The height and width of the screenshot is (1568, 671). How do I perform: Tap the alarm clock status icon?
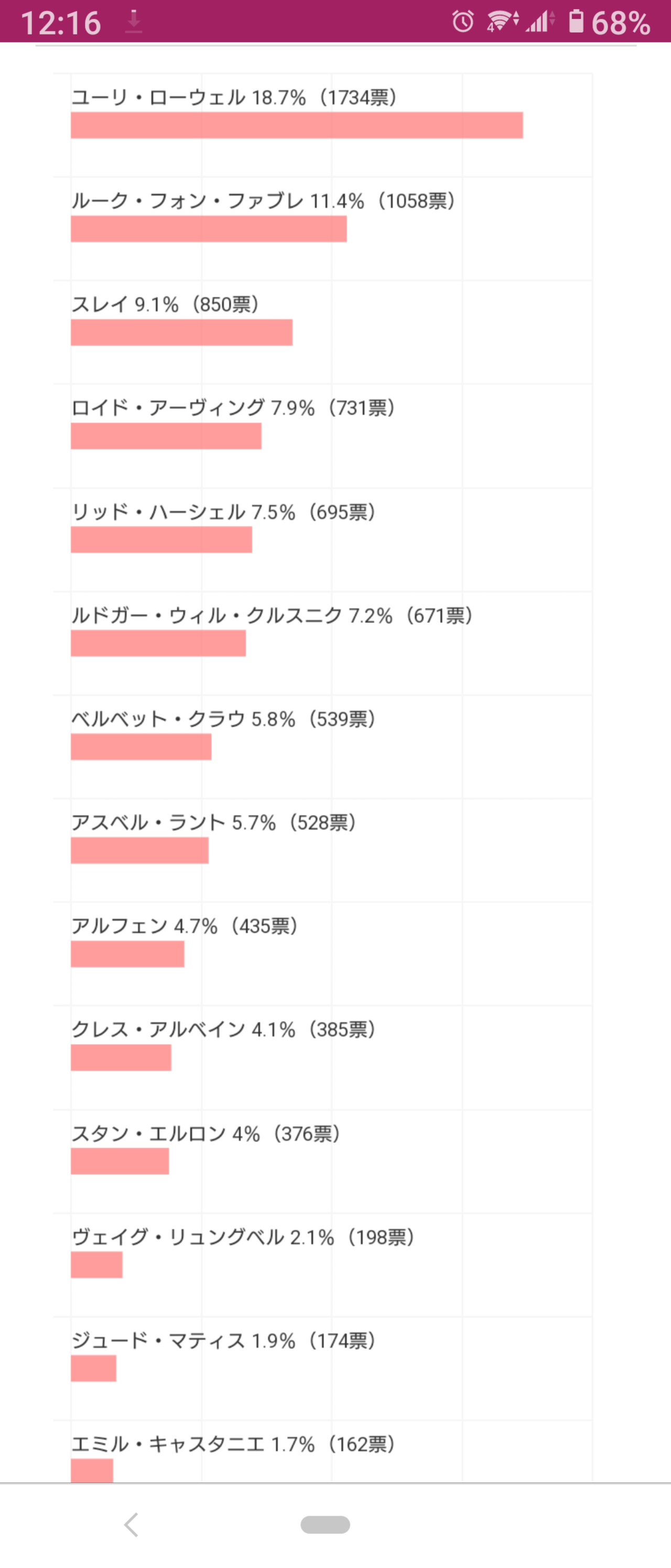(x=463, y=22)
